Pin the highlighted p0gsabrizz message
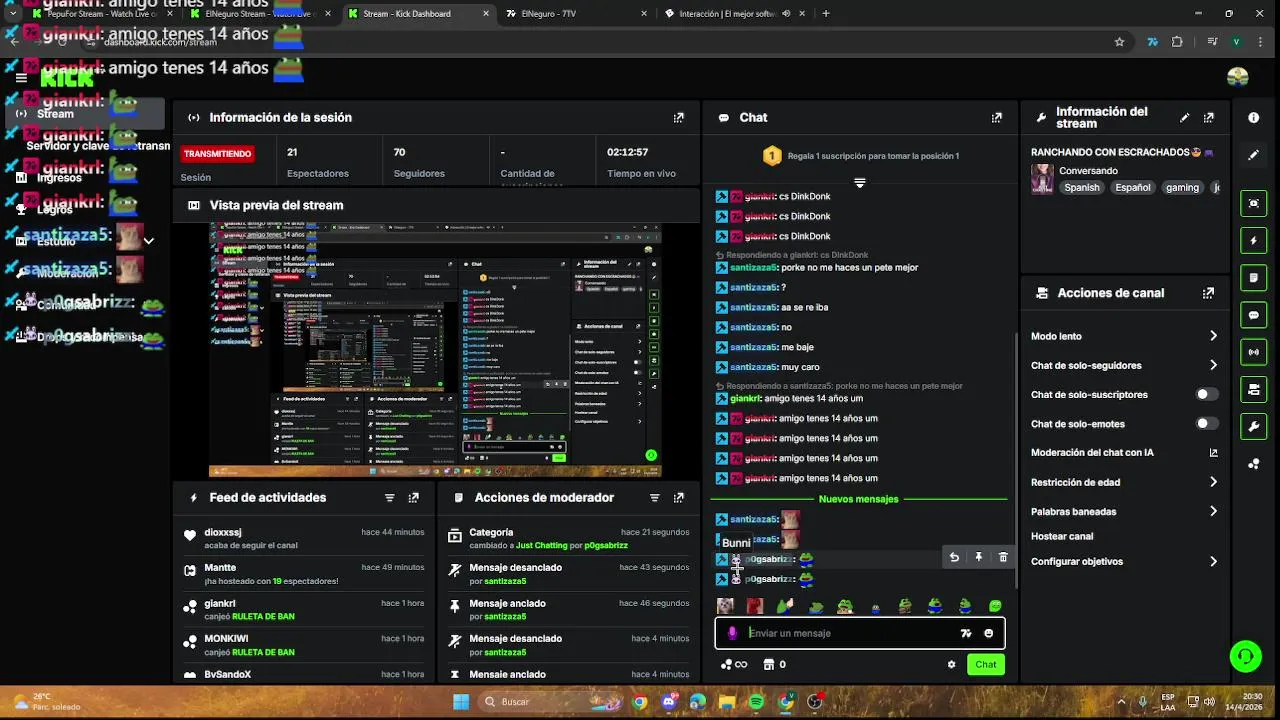Screen dimensions: 1280x720 979,557
